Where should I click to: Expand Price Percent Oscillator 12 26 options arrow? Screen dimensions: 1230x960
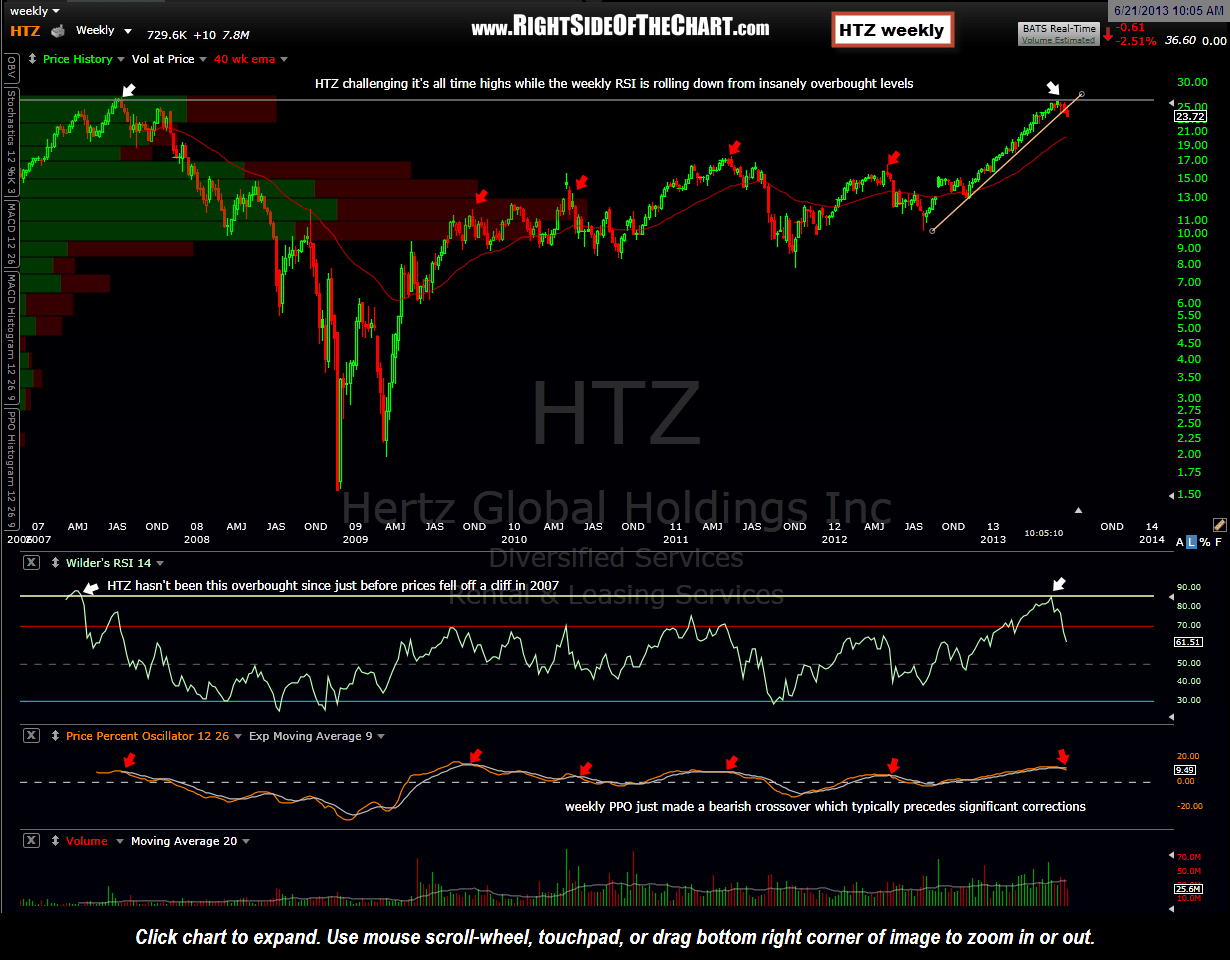[x=238, y=737]
